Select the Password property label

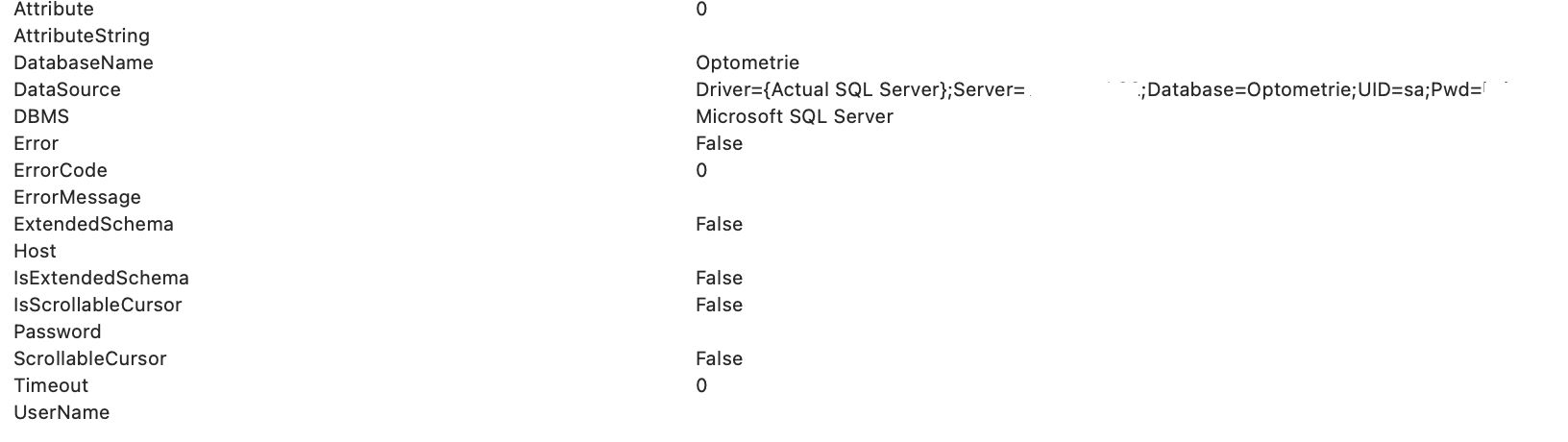click(57, 332)
